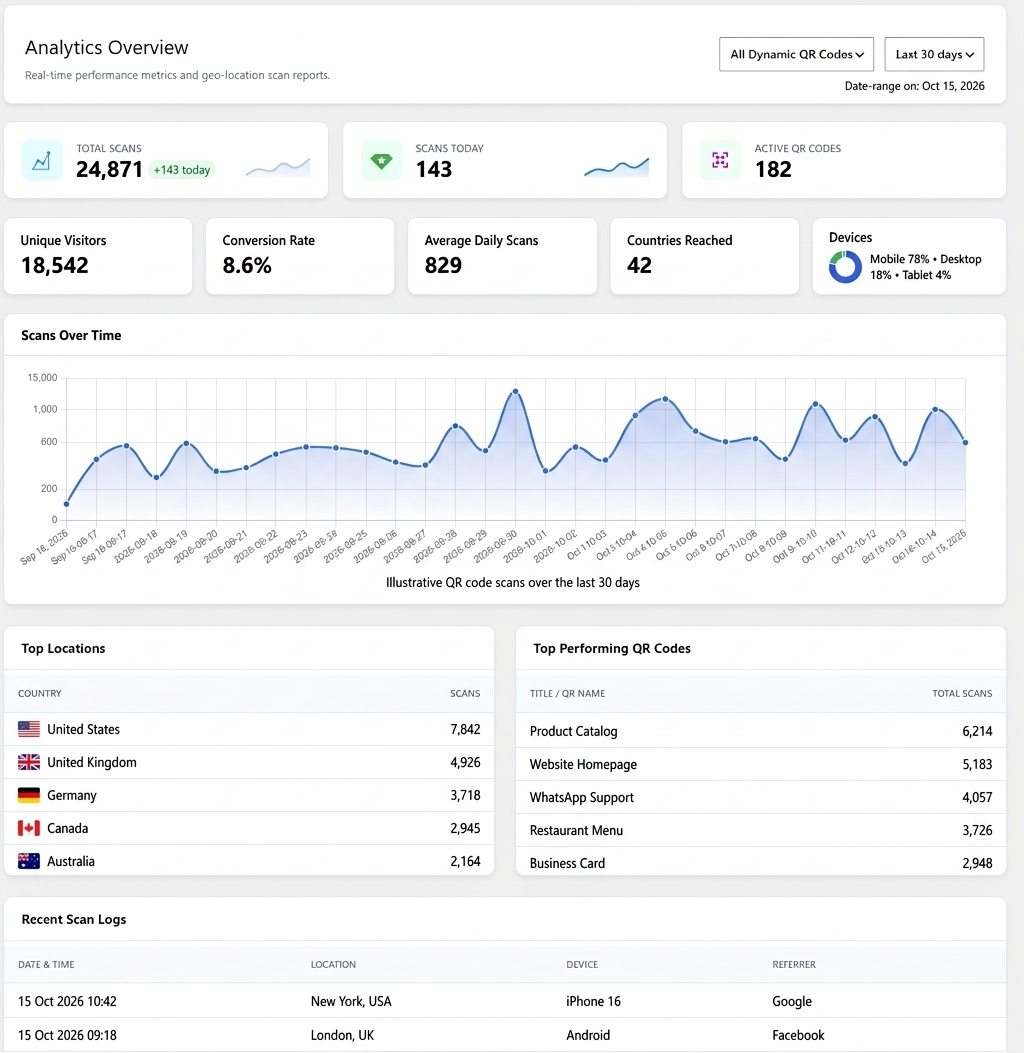Click the DATE & TIME column header
The image size is (1024, 1053).
46,964
